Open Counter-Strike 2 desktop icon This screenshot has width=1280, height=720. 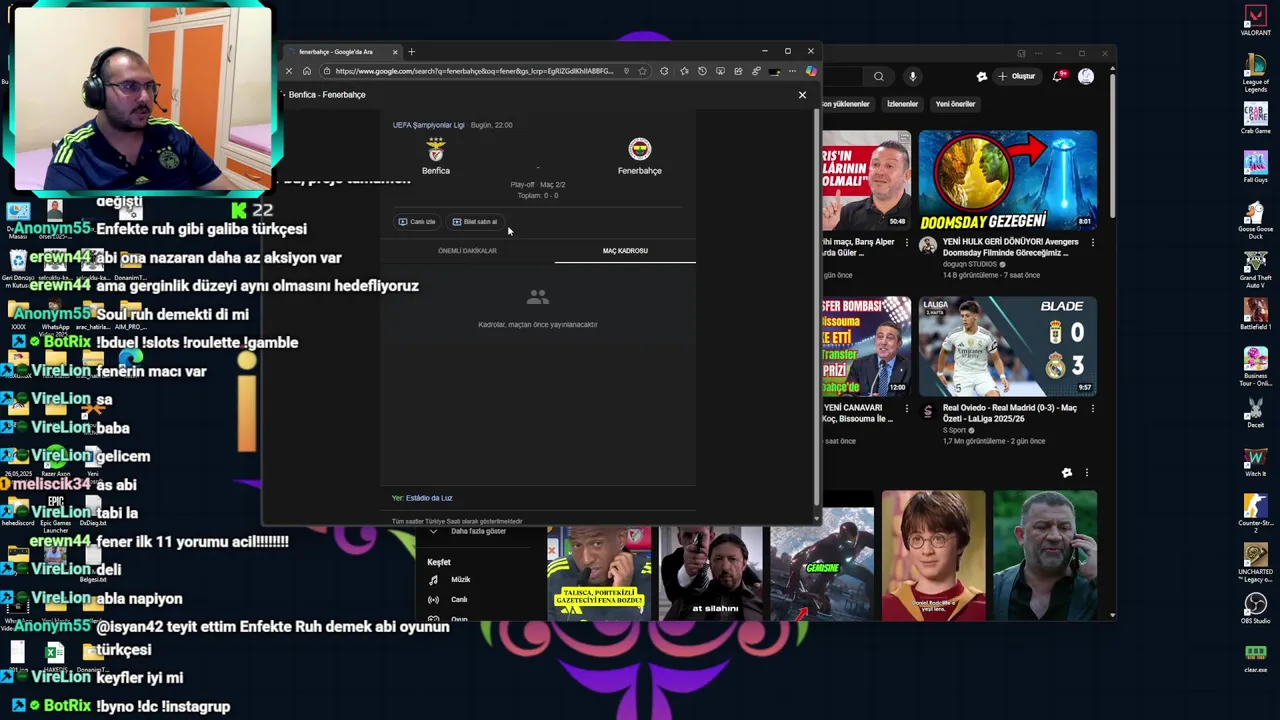[x=1255, y=513]
